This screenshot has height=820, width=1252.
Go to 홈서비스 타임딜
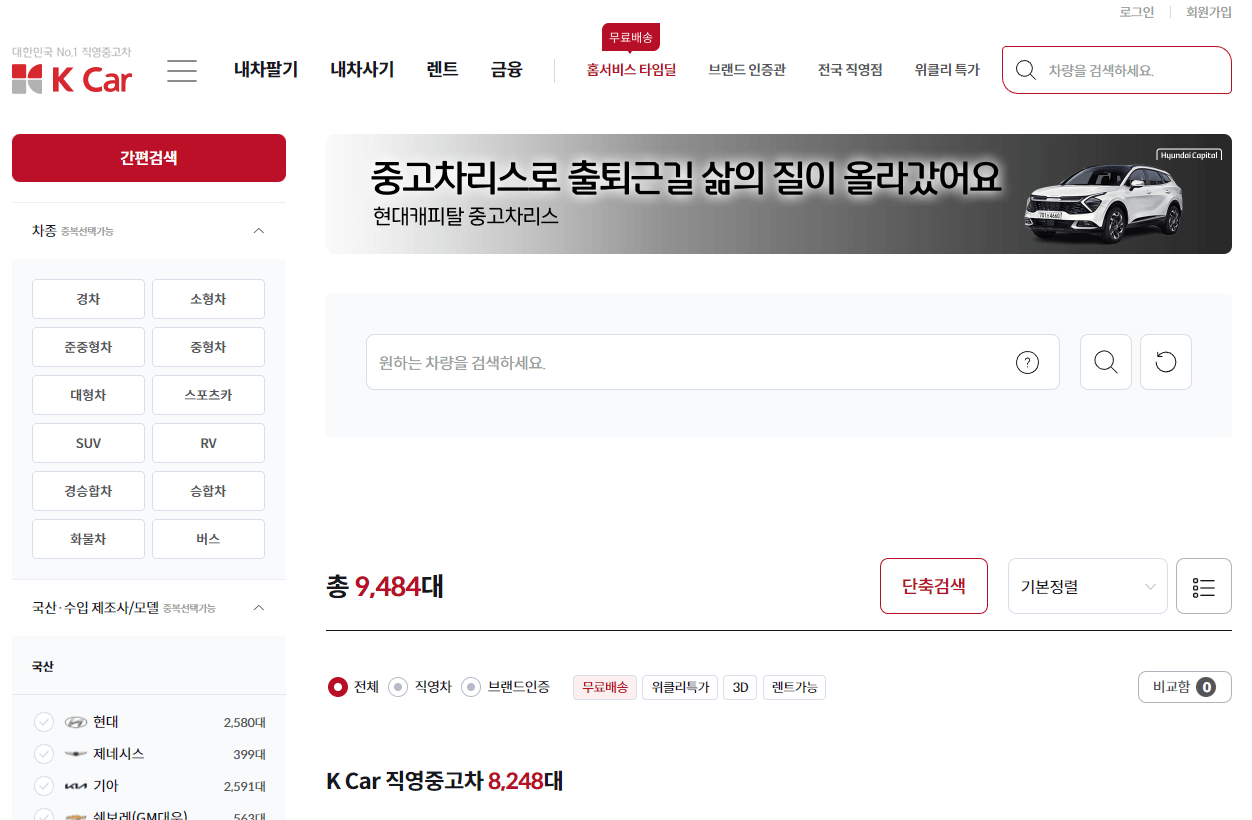tap(631, 70)
